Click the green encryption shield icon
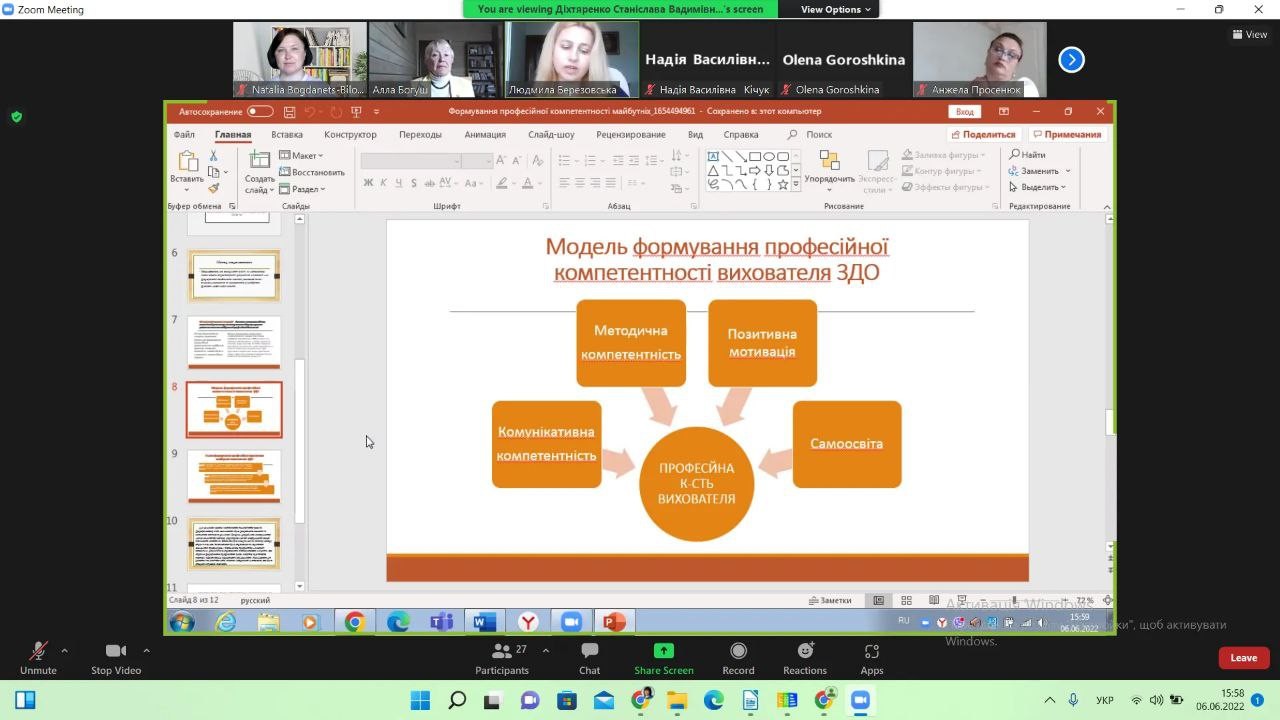This screenshot has height=720, width=1280. tap(16, 117)
